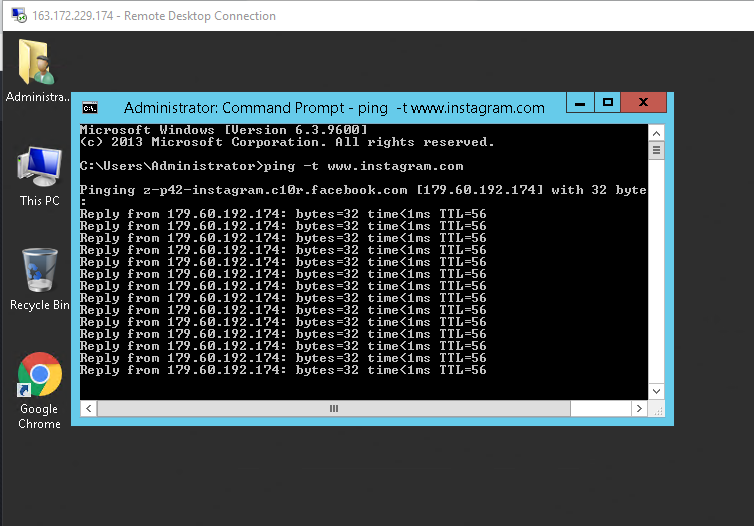Screen dimensions: 754x526
Task: Close the Command Prompt window
Action: click(x=643, y=102)
